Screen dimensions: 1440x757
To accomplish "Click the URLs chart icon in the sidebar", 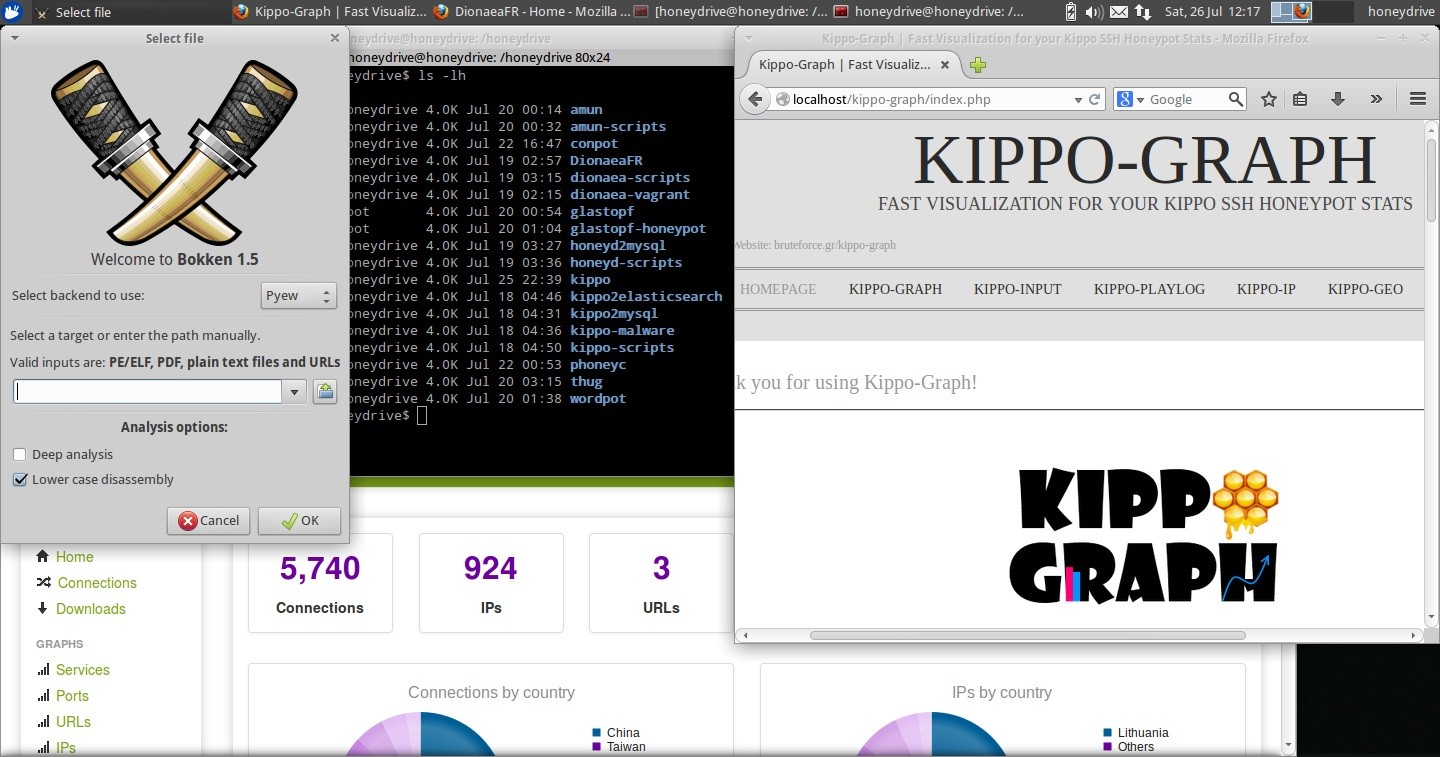I will click(x=43, y=722).
